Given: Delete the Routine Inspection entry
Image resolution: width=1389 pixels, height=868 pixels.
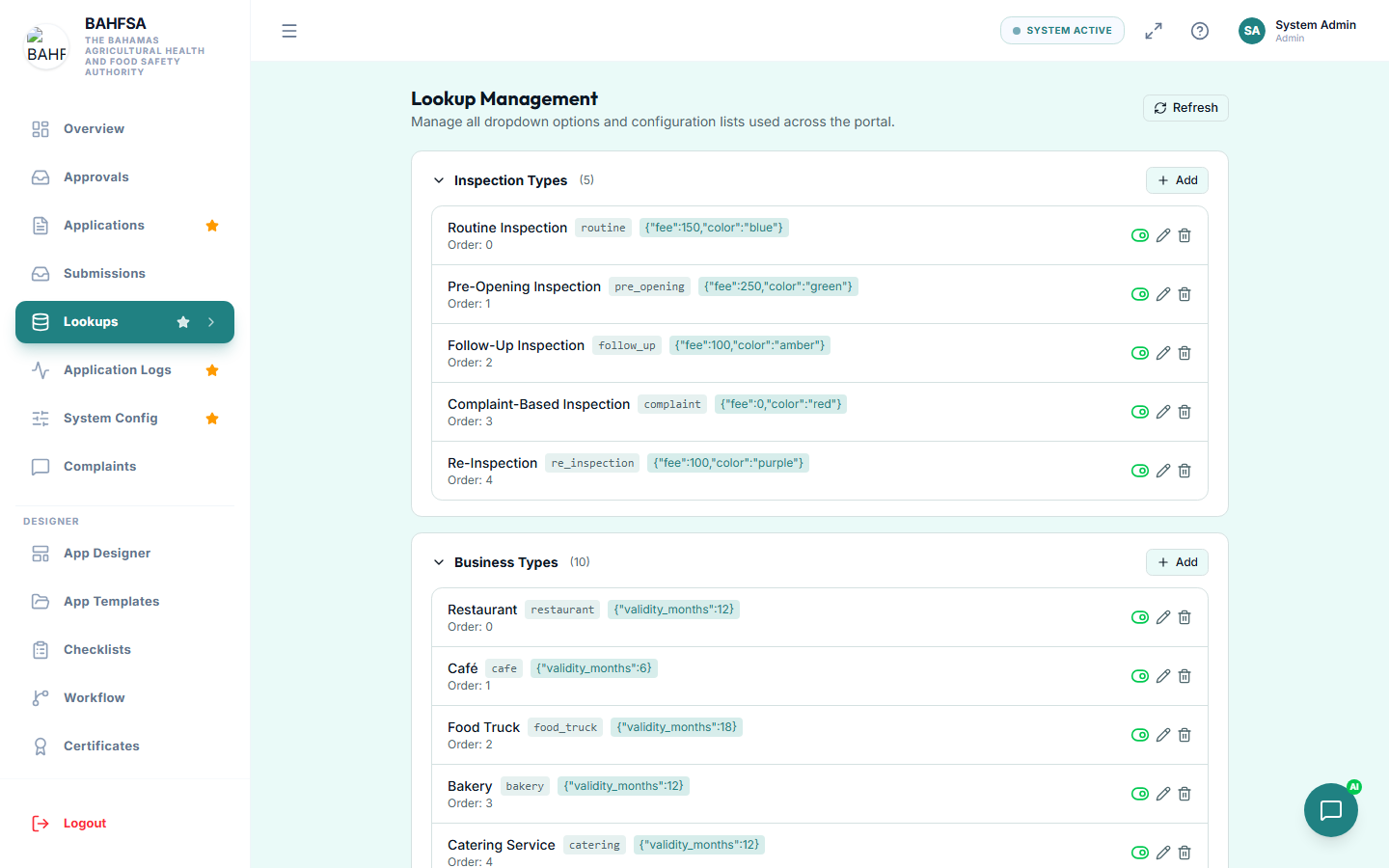Looking at the screenshot, I should click(x=1185, y=235).
